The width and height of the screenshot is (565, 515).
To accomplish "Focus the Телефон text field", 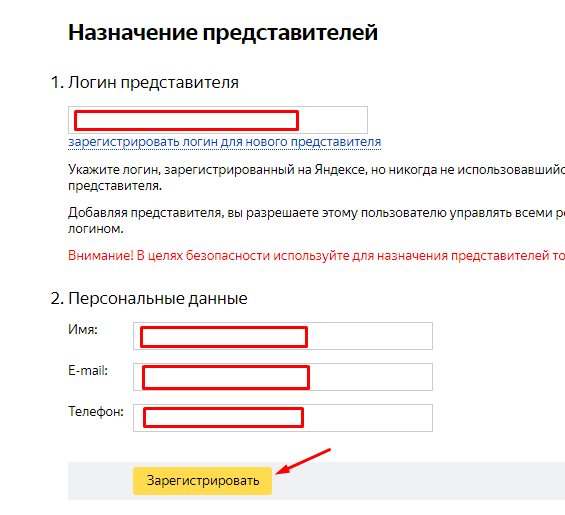I will 283,418.
